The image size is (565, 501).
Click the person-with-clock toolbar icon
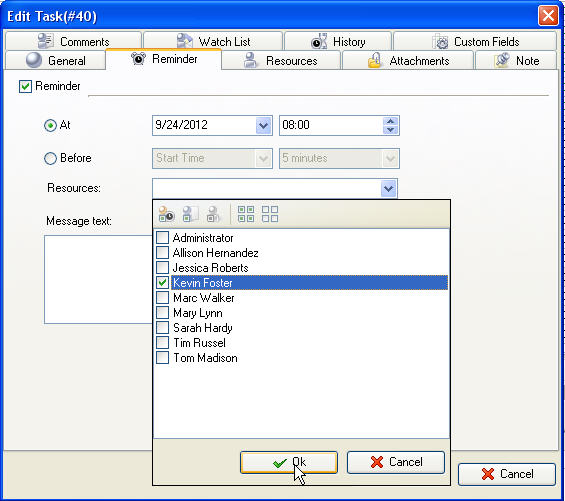click(x=166, y=214)
